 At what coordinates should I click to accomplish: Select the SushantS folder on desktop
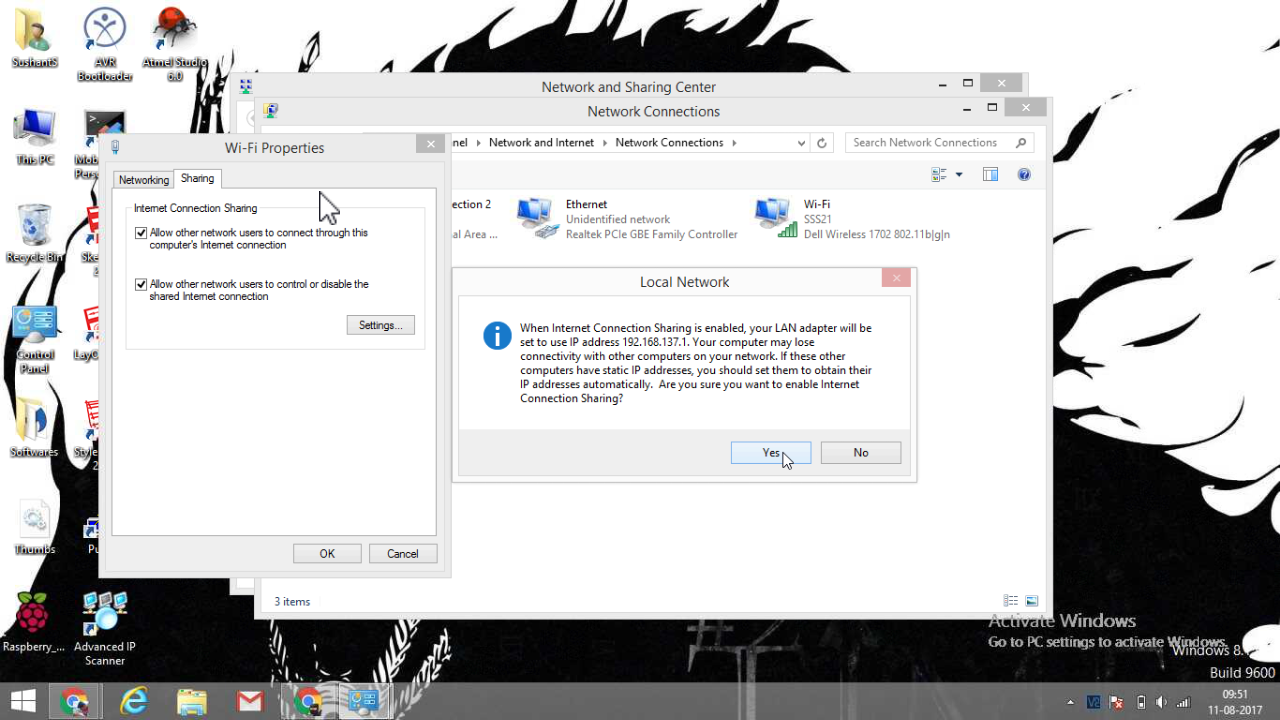35,38
